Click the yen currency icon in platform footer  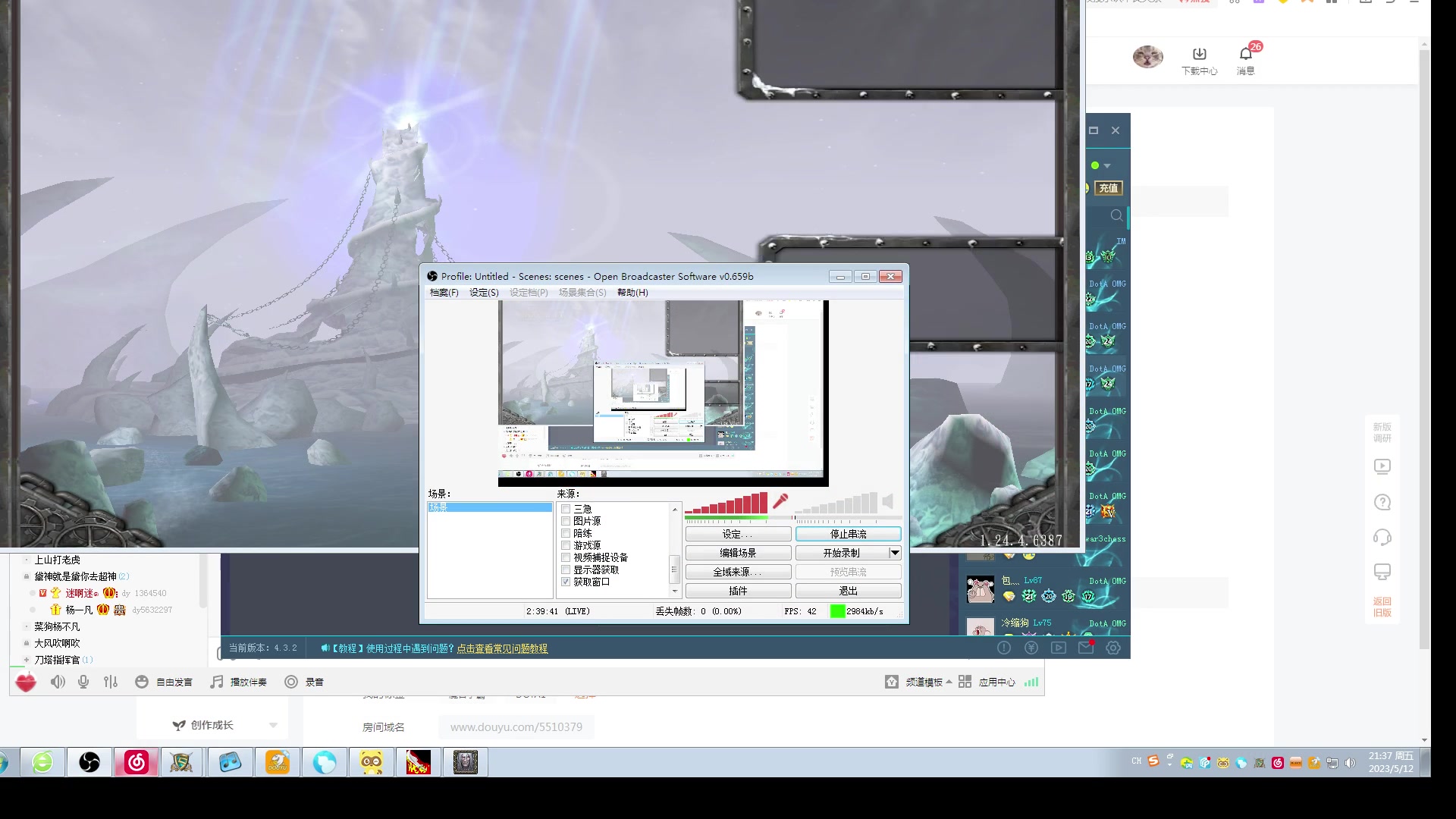1031,648
